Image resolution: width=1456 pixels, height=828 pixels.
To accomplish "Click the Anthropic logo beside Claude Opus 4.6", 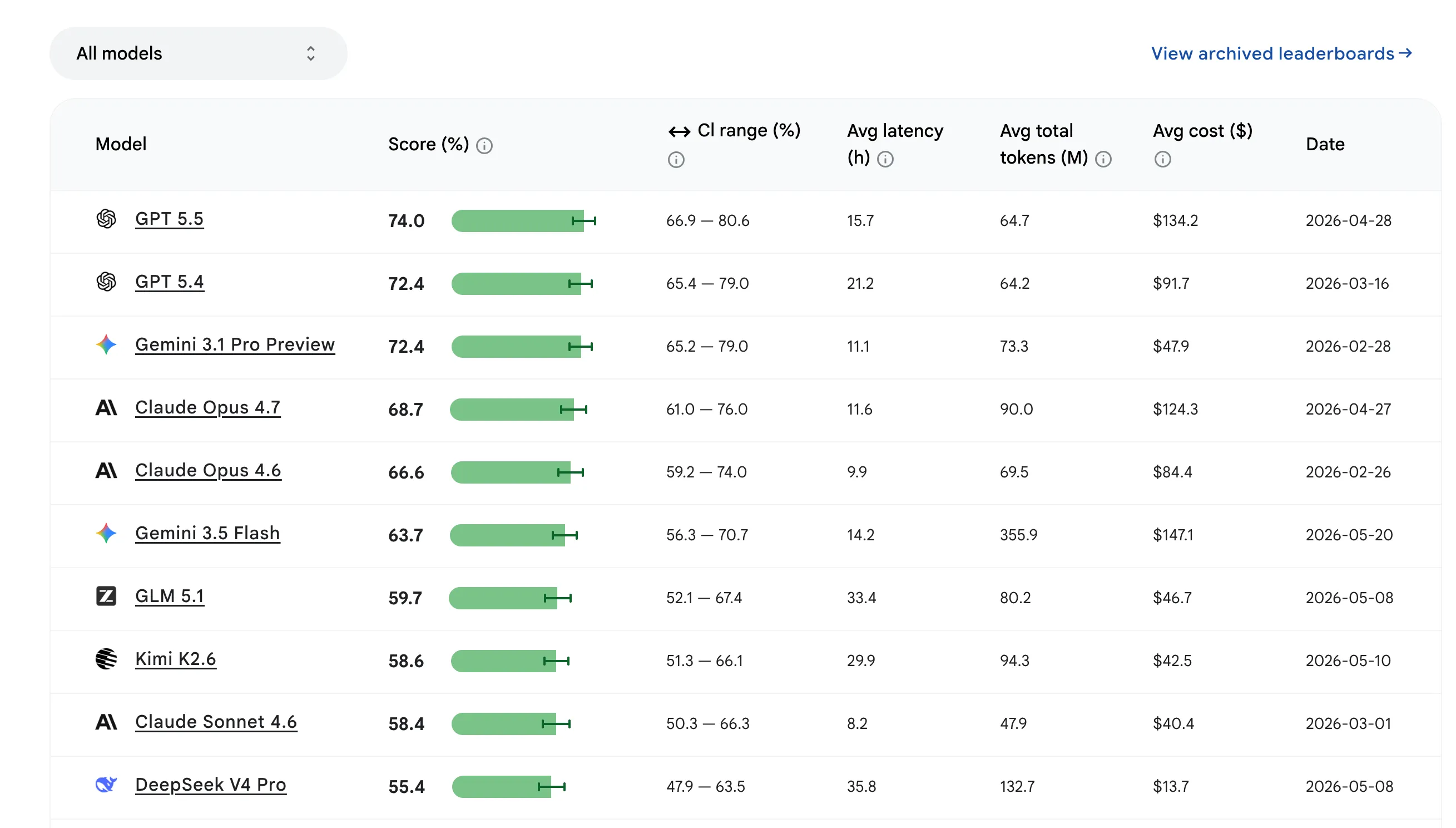I will (x=106, y=471).
